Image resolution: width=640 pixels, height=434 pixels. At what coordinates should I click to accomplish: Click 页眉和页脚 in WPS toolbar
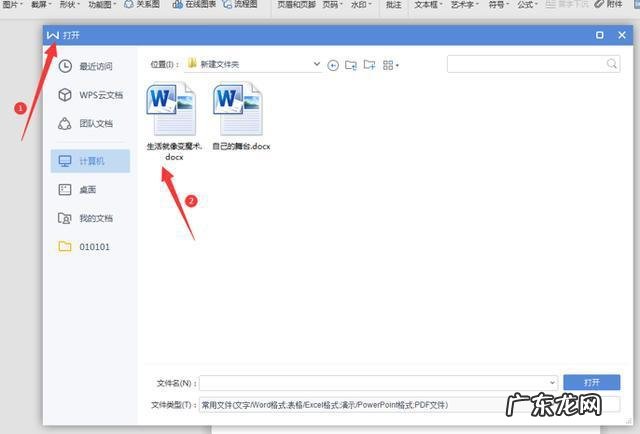(296, 5)
